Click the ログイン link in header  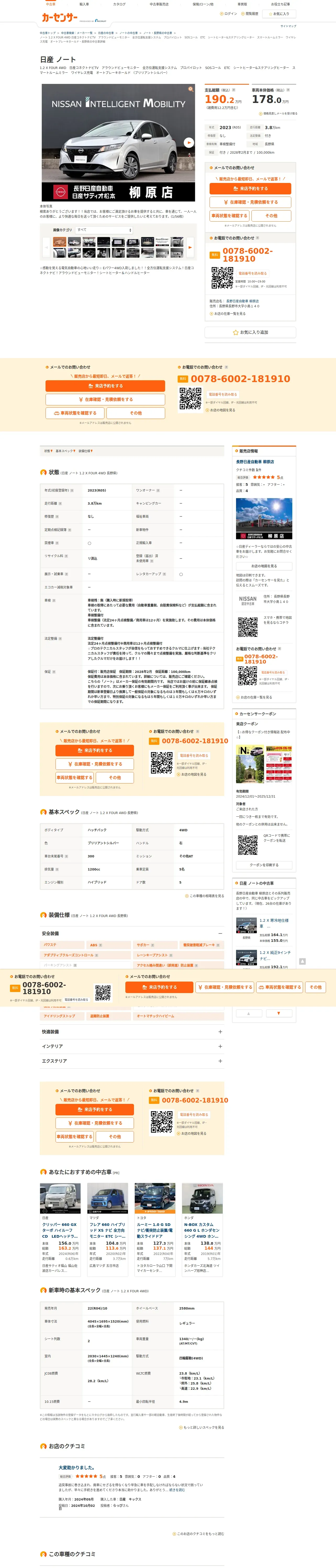229,13
